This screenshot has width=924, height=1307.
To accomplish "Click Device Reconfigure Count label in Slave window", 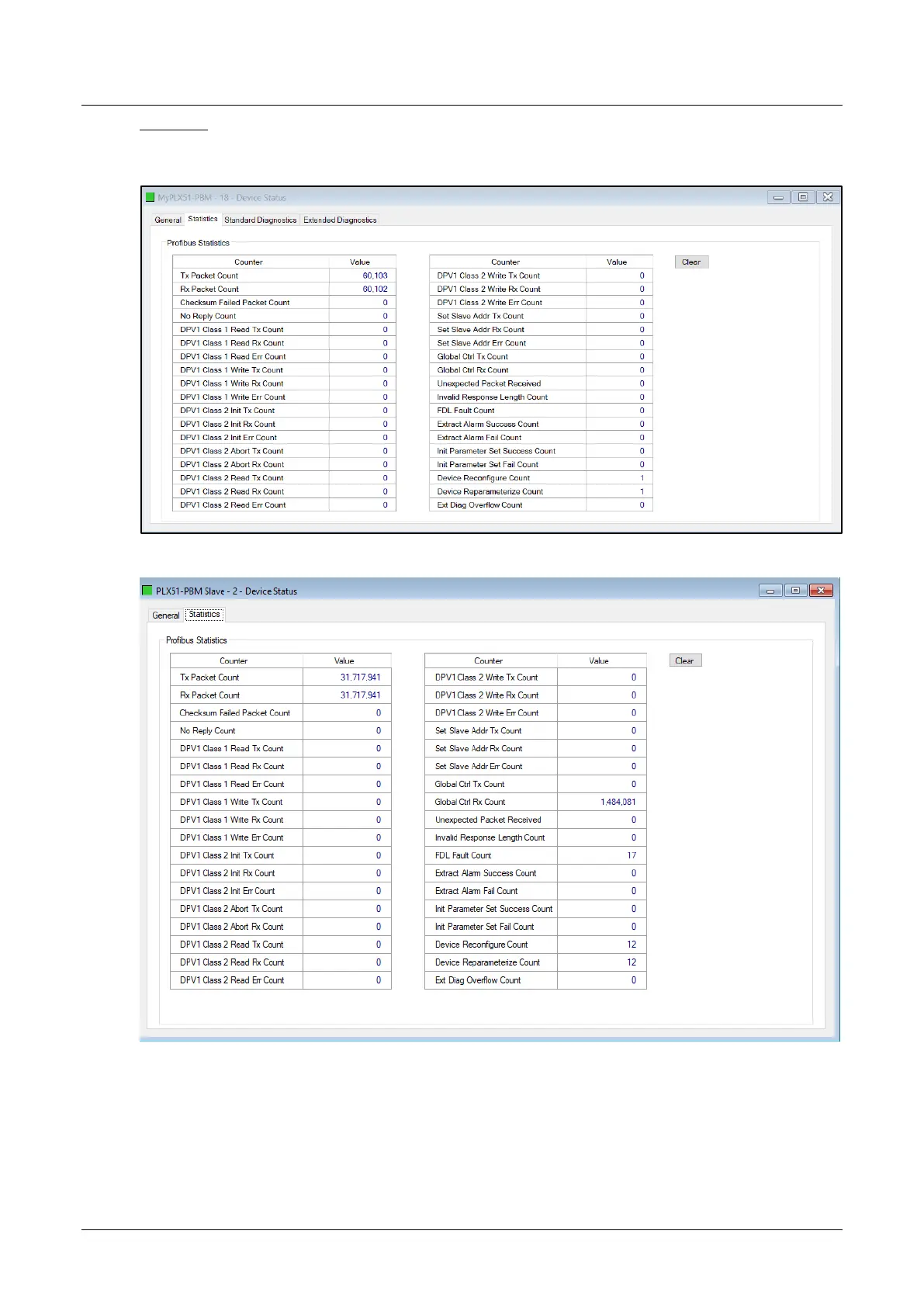I will [481, 945].
